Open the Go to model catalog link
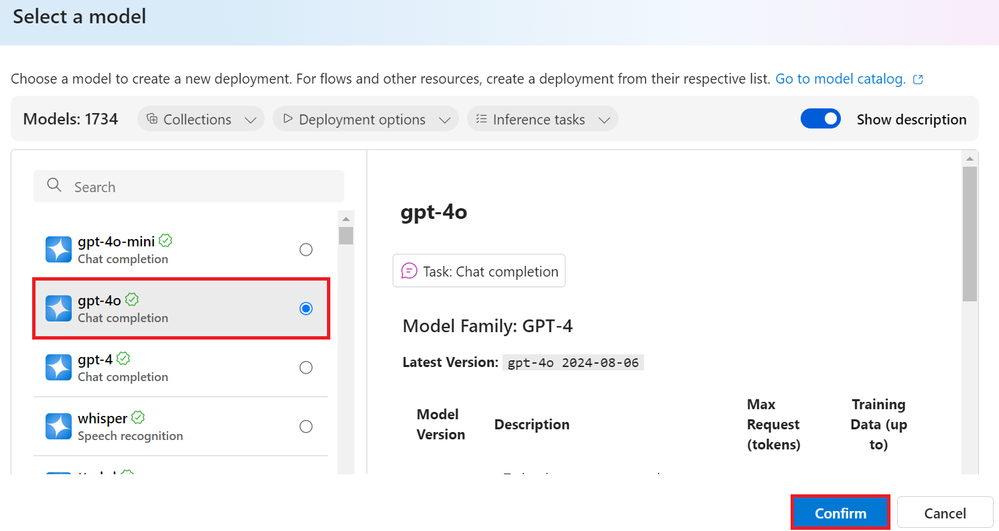Image resolution: width=999 pixels, height=531 pixels. pyautogui.click(x=840, y=79)
